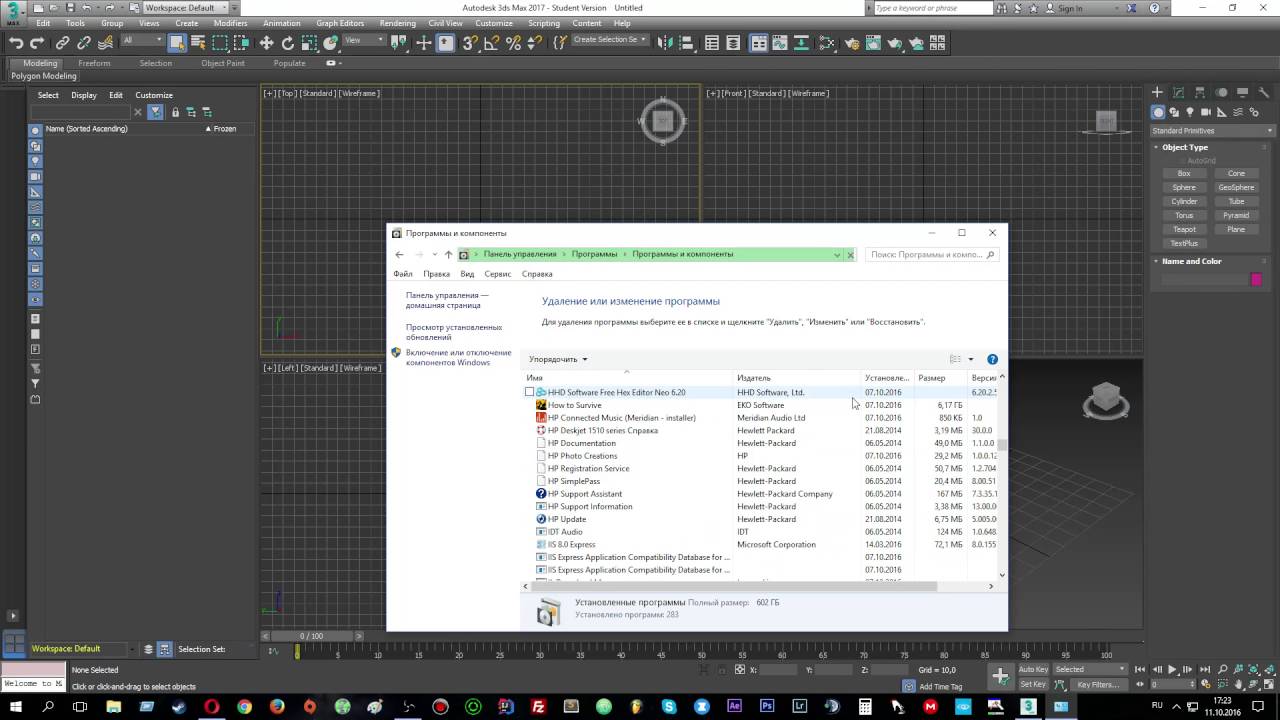Create a Teapot primitive
This screenshot has height=720, width=1280.
coord(1184,229)
